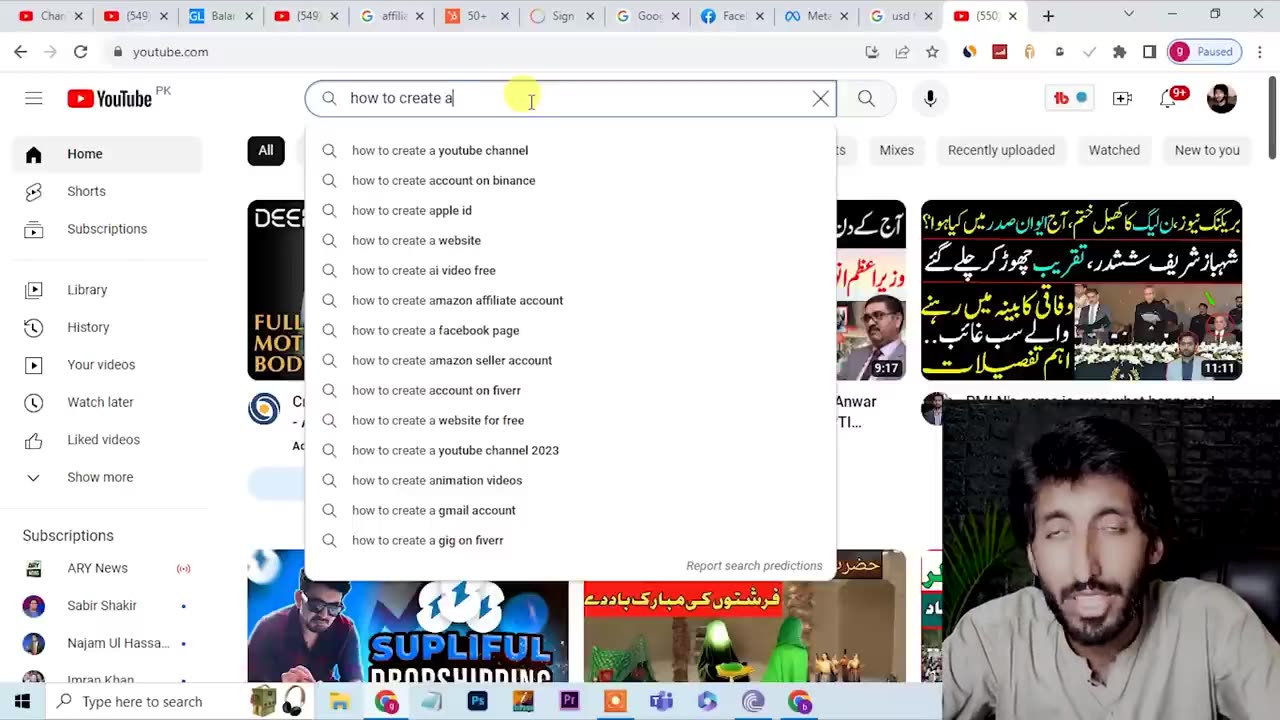Open the YouTube hamburger guide menu
The width and height of the screenshot is (1280, 720).
coord(34,98)
